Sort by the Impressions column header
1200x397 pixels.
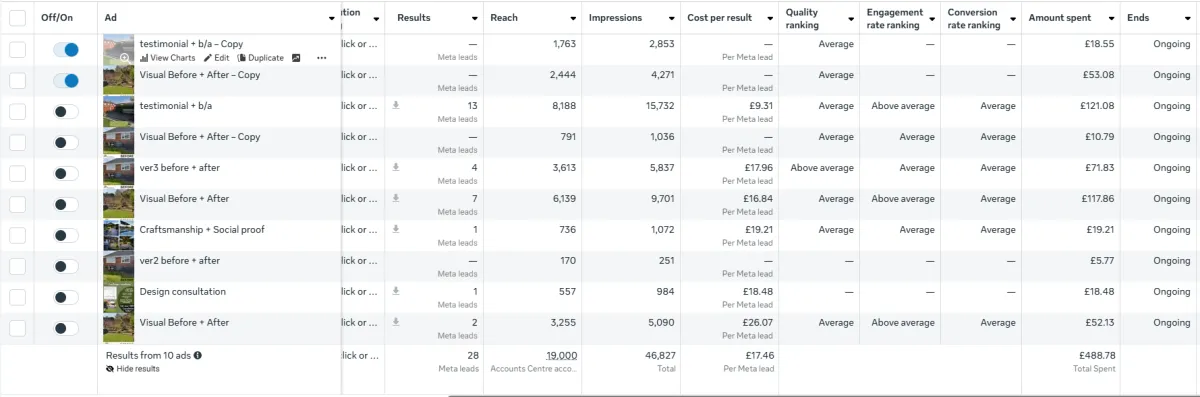point(615,18)
